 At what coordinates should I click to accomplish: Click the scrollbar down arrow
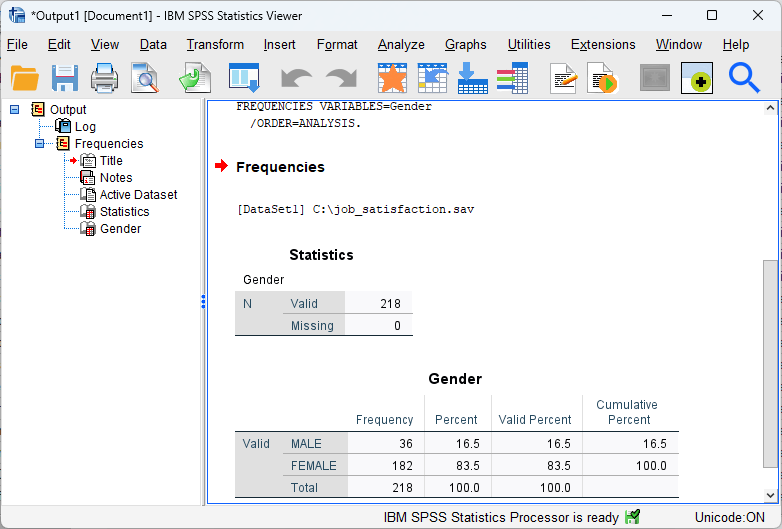[771, 496]
